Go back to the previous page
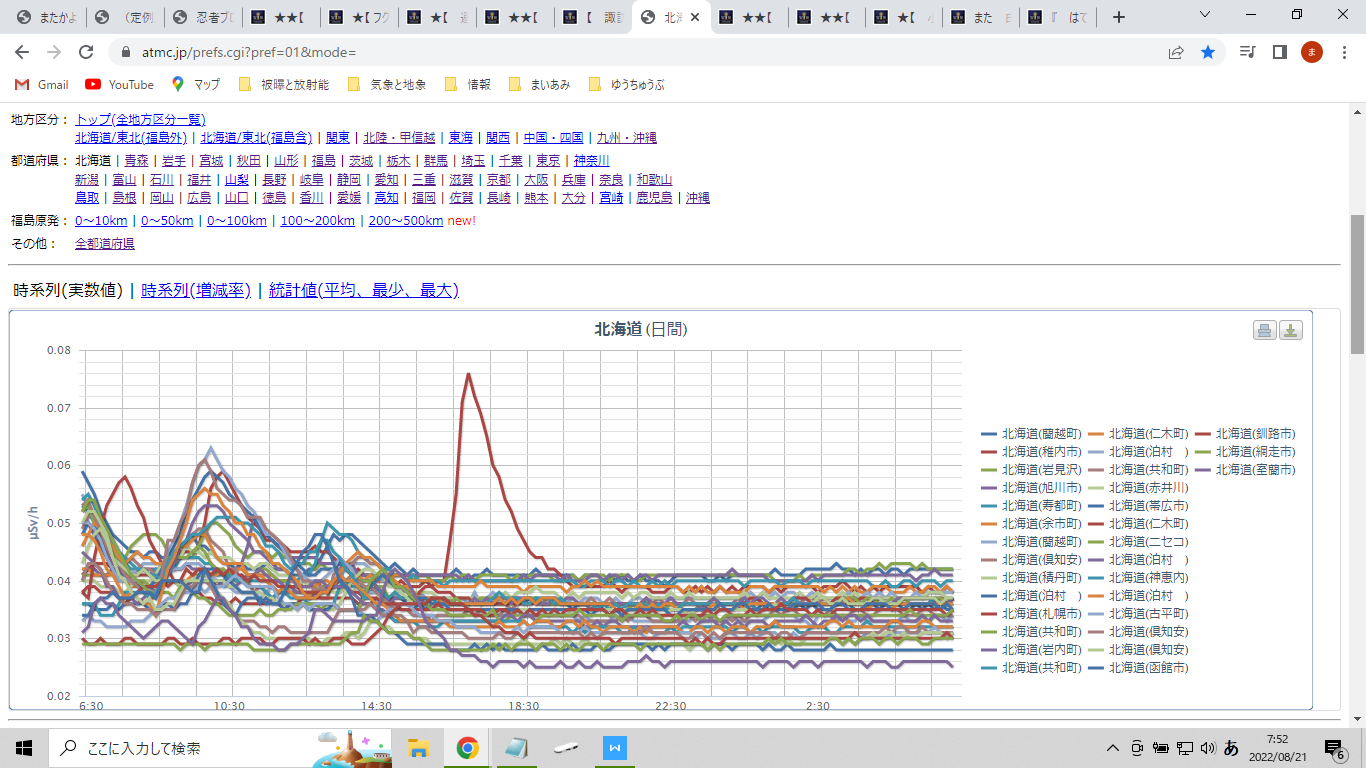 click(x=22, y=52)
